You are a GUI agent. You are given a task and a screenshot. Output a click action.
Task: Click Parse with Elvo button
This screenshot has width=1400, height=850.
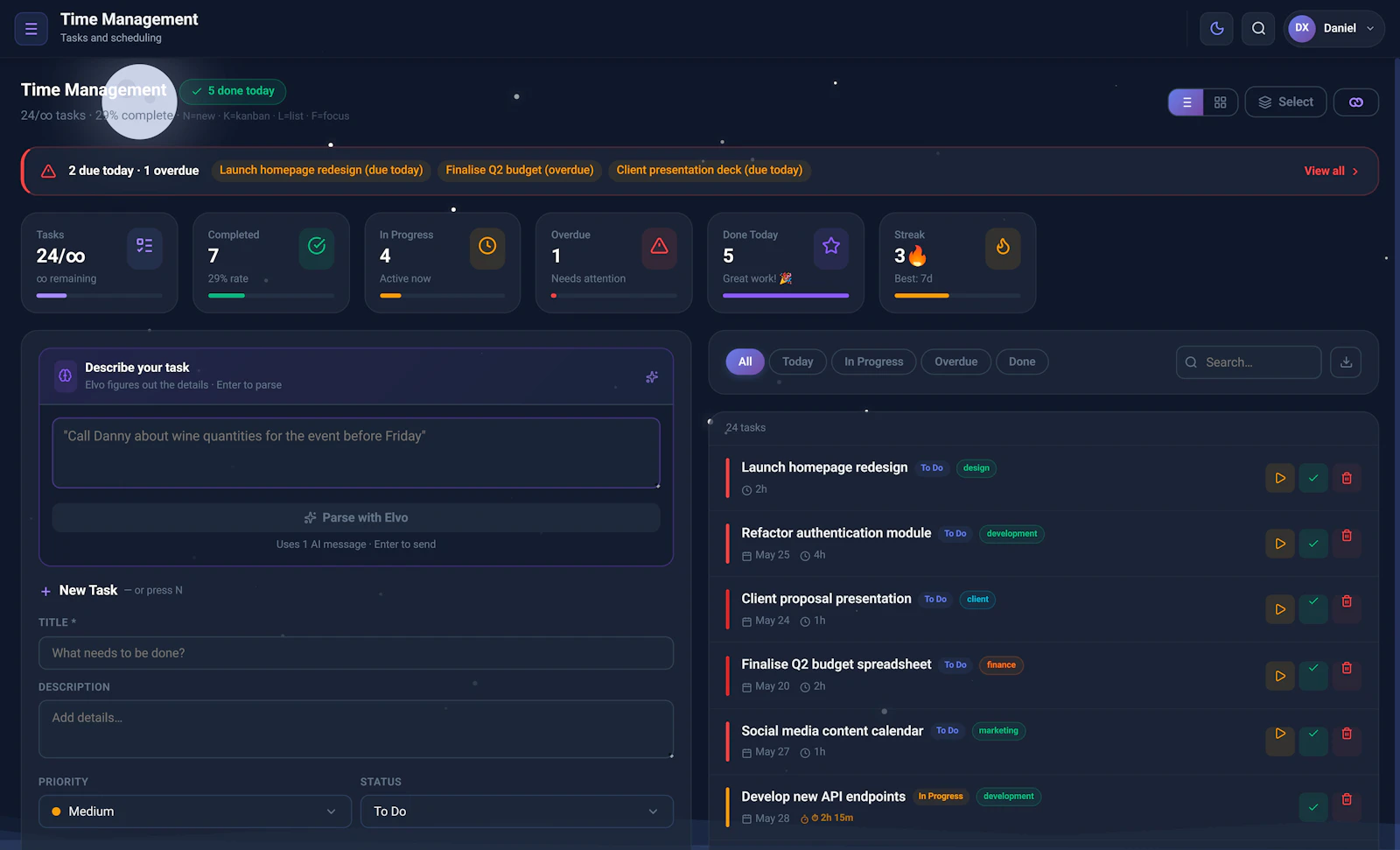(x=356, y=517)
